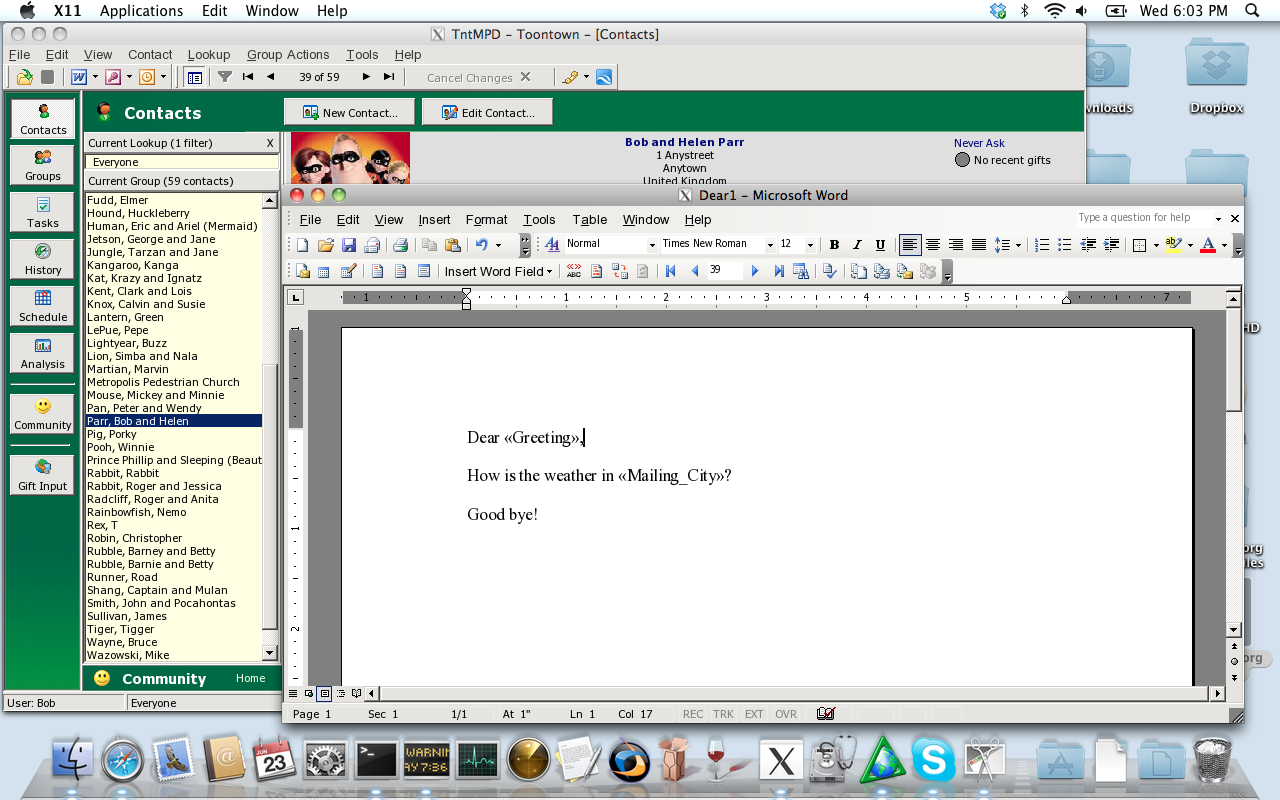Screen dimensions: 1280x800
Task: Click the Home link in Community bar
Action: coord(251,678)
